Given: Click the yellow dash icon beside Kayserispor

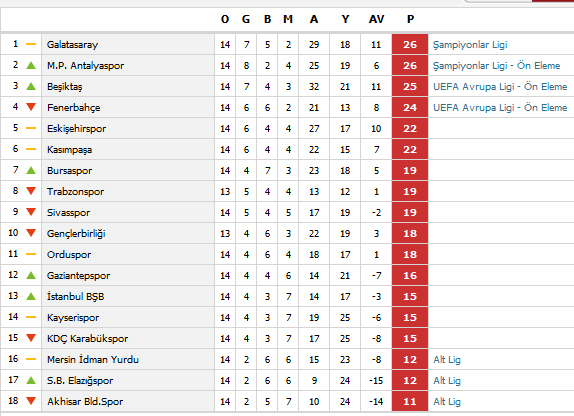Looking at the screenshot, I should (31, 317).
